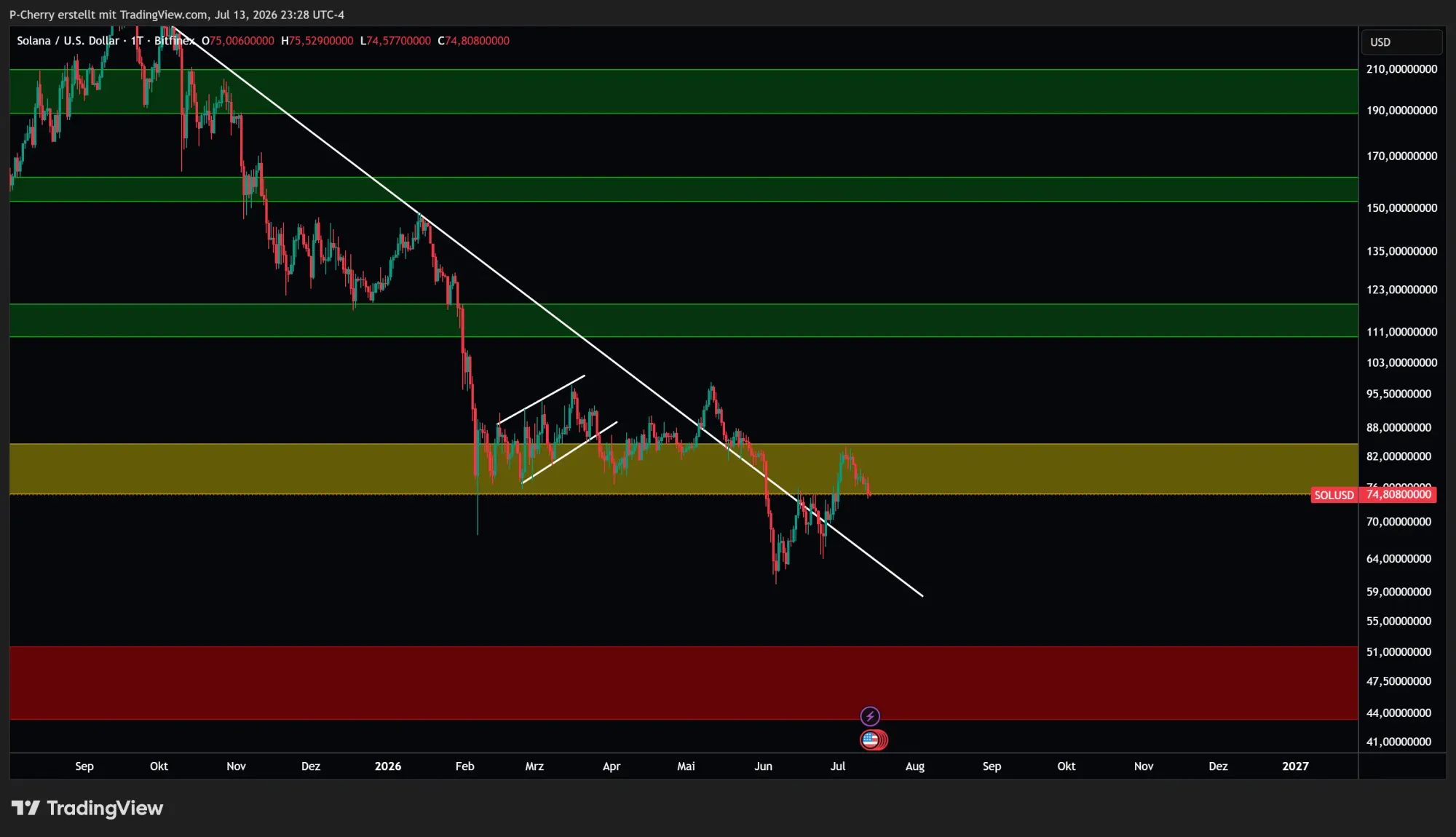
Task: Click the 1T interval label in legend
Action: coord(137,41)
